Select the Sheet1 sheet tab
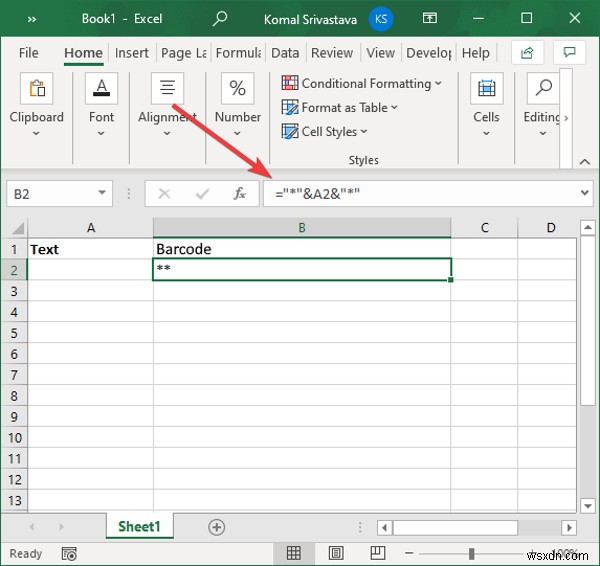600x566 pixels. click(139, 527)
